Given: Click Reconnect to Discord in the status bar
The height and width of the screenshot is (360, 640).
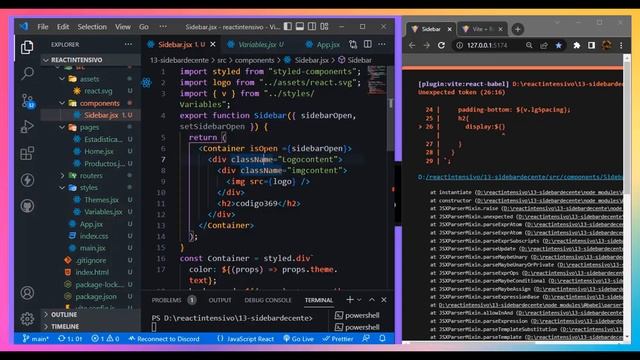Looking at the screenshot, I should 164,338.
